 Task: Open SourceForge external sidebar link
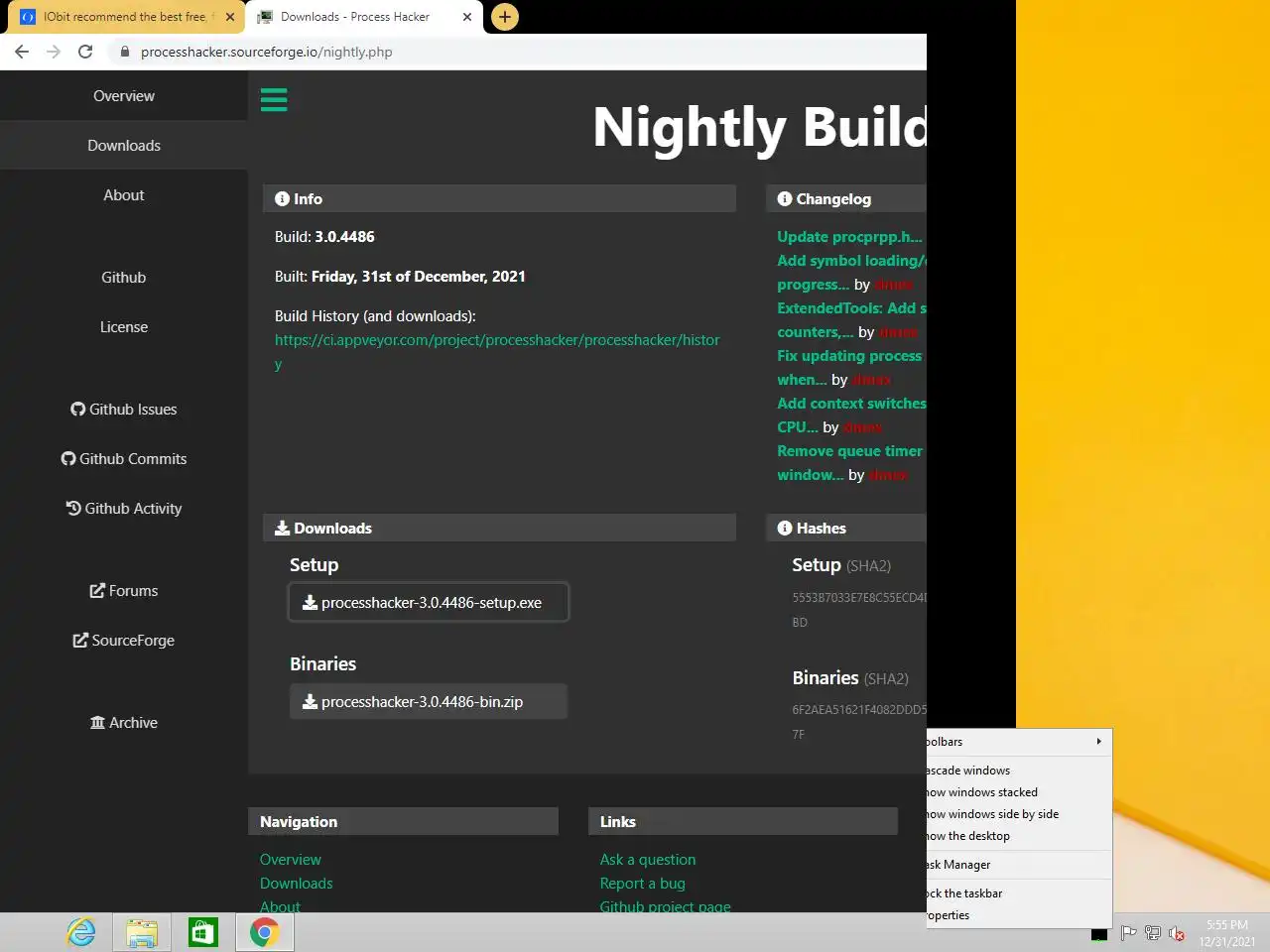(124, 641)
